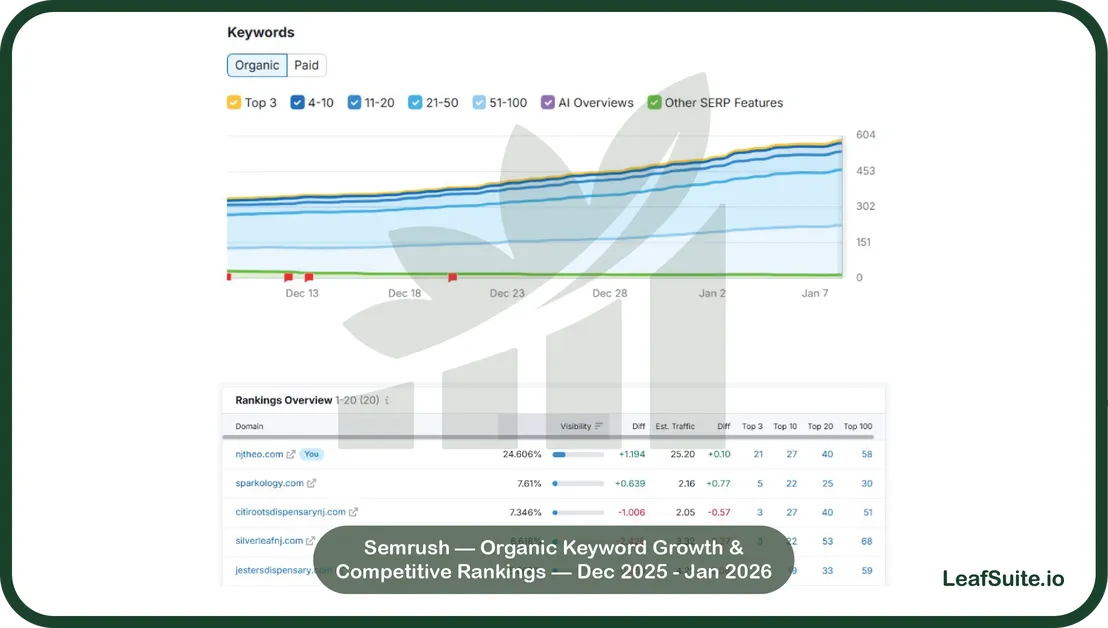This screenshot has width=1108, height=628.
Task: Toggle the 11-20 positions checkbox
Action: point(354,102)
